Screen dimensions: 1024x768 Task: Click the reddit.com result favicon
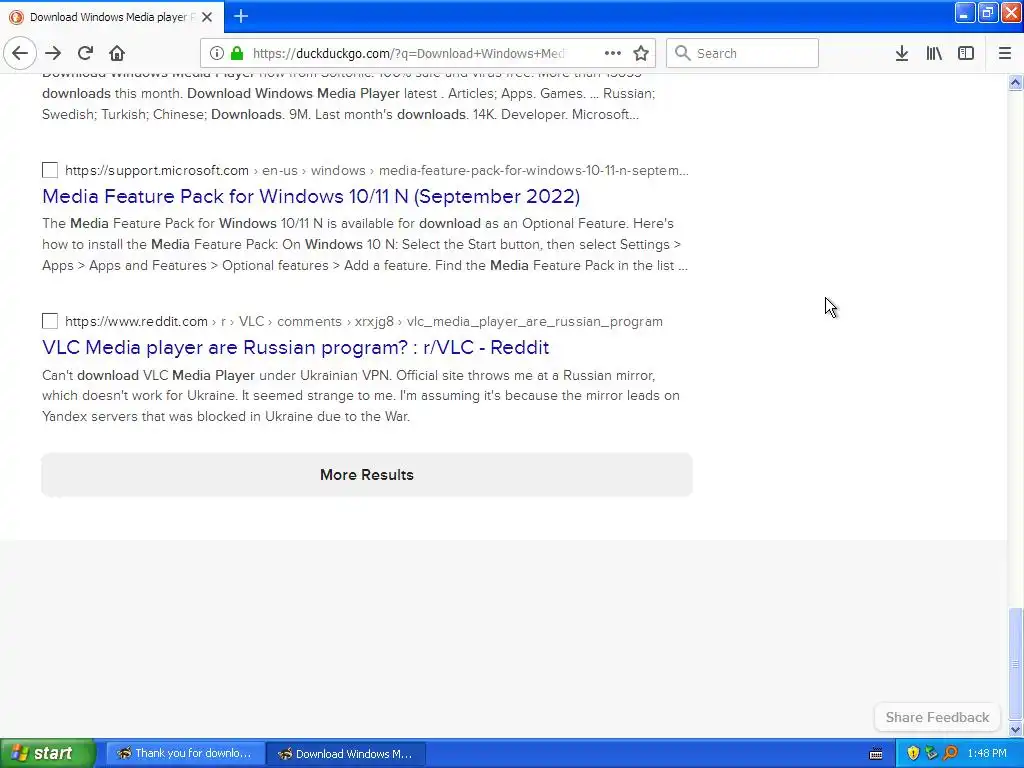[50, 321]
